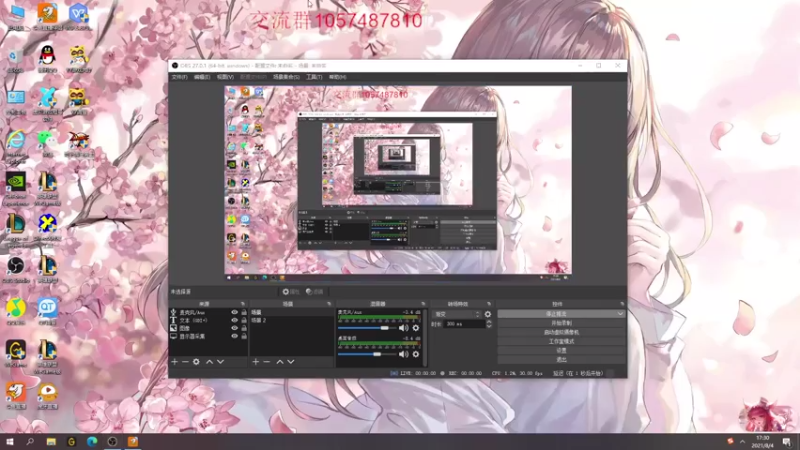Toggle the lock on 麦克风/Aux source
Viewport: 800px width, 450px height.
244,312
